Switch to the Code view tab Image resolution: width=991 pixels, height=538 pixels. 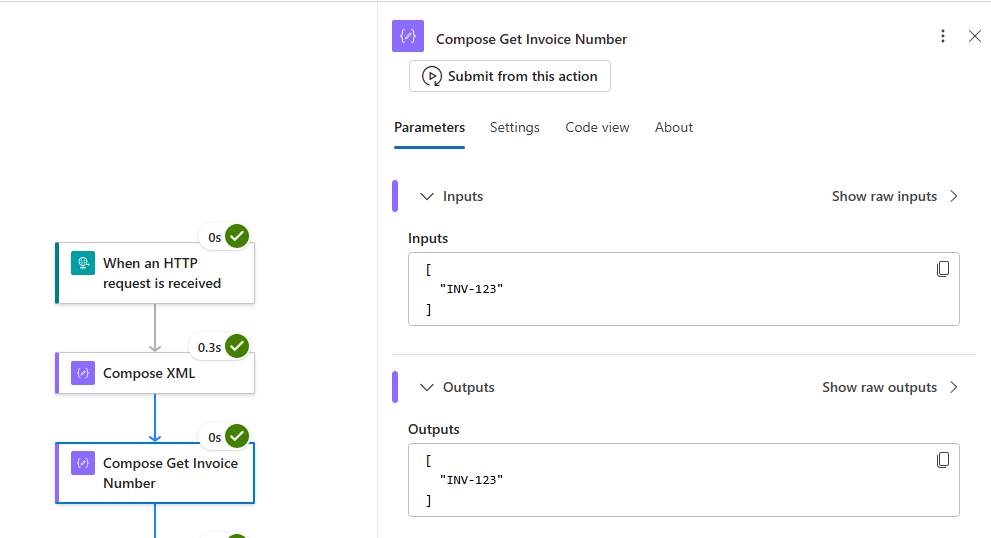[x=597, y=128]
